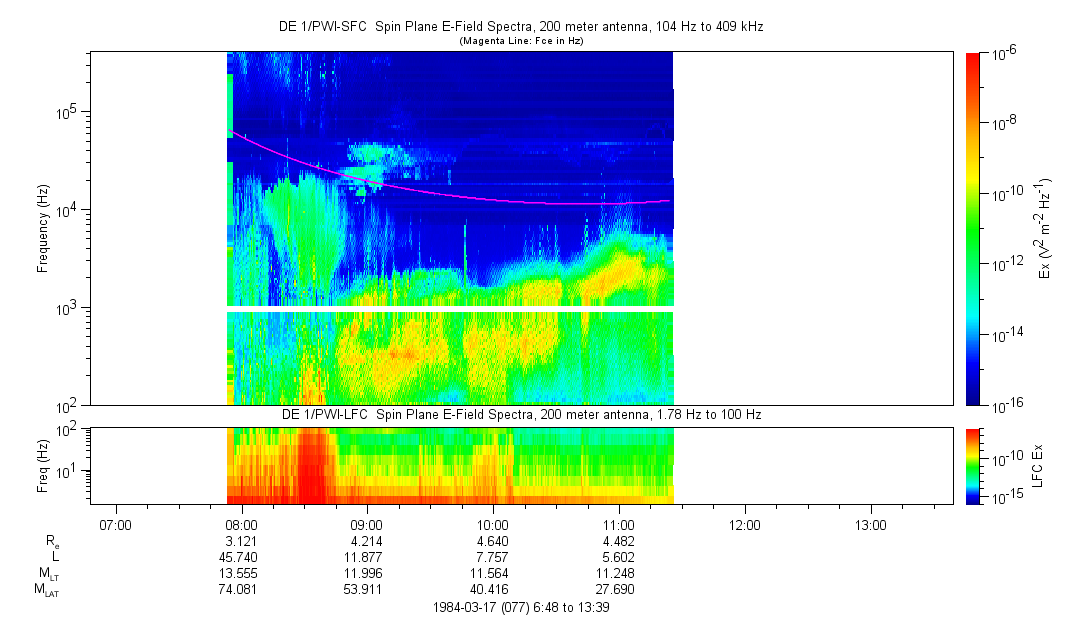Click the Re value 4.640
The height and width of the screenshot is (620, 1083).
(493, 541)
